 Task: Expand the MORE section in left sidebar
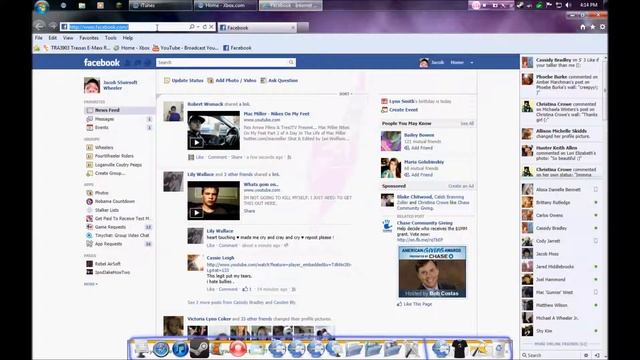[x=91, y=284]
